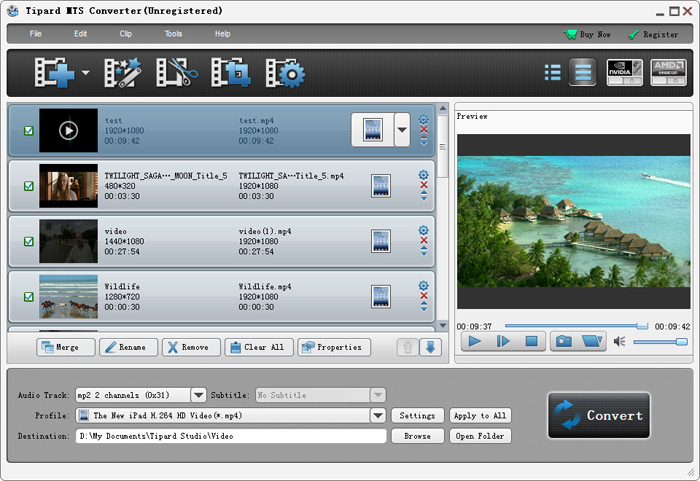Click the Remove button
The image size is (700, 481).
click(191, 347)
